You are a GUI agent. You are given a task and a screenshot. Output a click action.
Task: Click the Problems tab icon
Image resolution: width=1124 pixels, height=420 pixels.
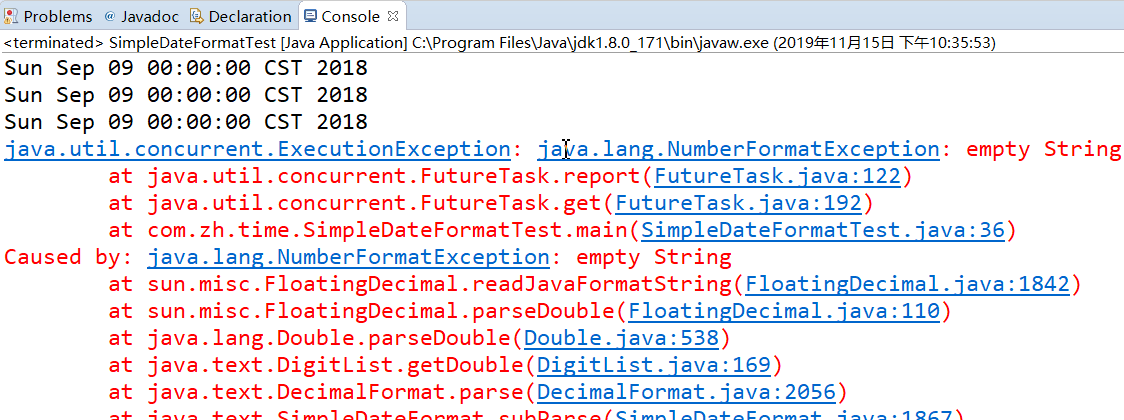(11, 16)
